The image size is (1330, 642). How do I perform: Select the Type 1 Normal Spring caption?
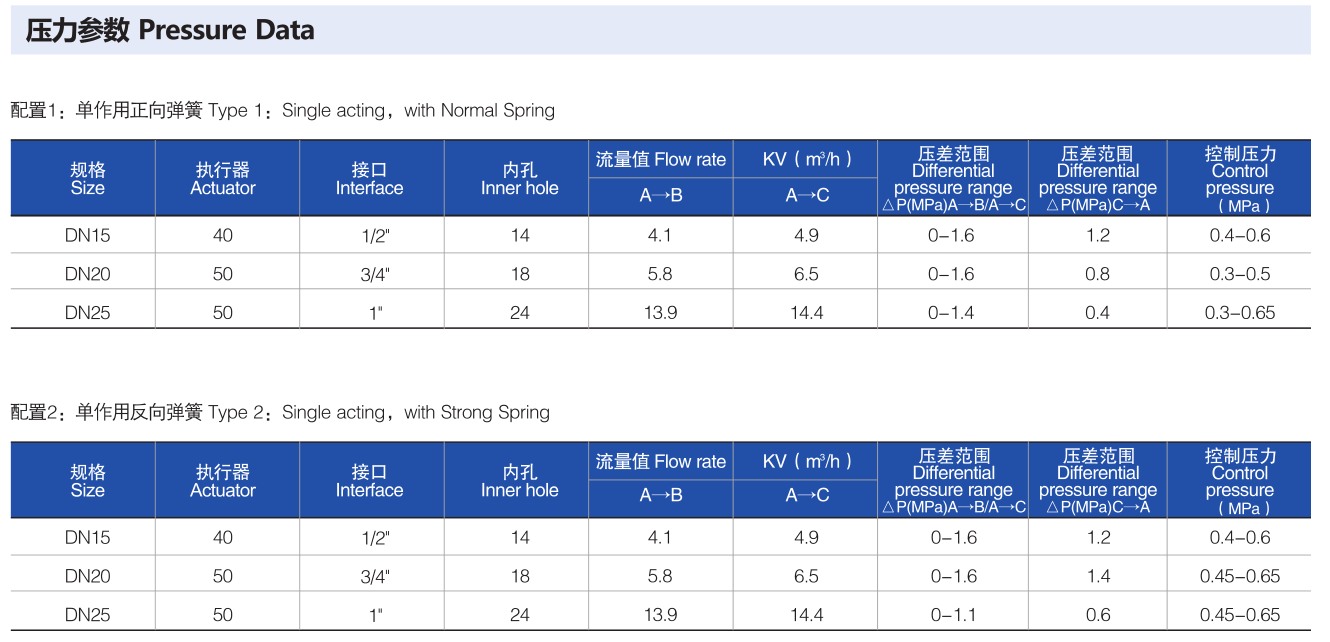[283, 111]
